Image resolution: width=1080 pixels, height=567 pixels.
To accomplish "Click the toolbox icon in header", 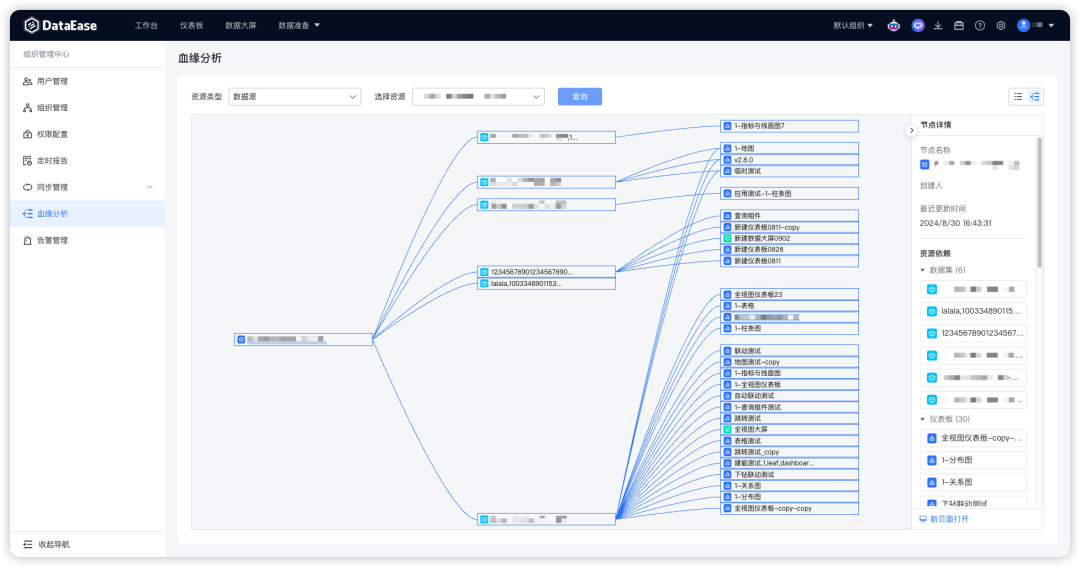I will click(959, 25).
